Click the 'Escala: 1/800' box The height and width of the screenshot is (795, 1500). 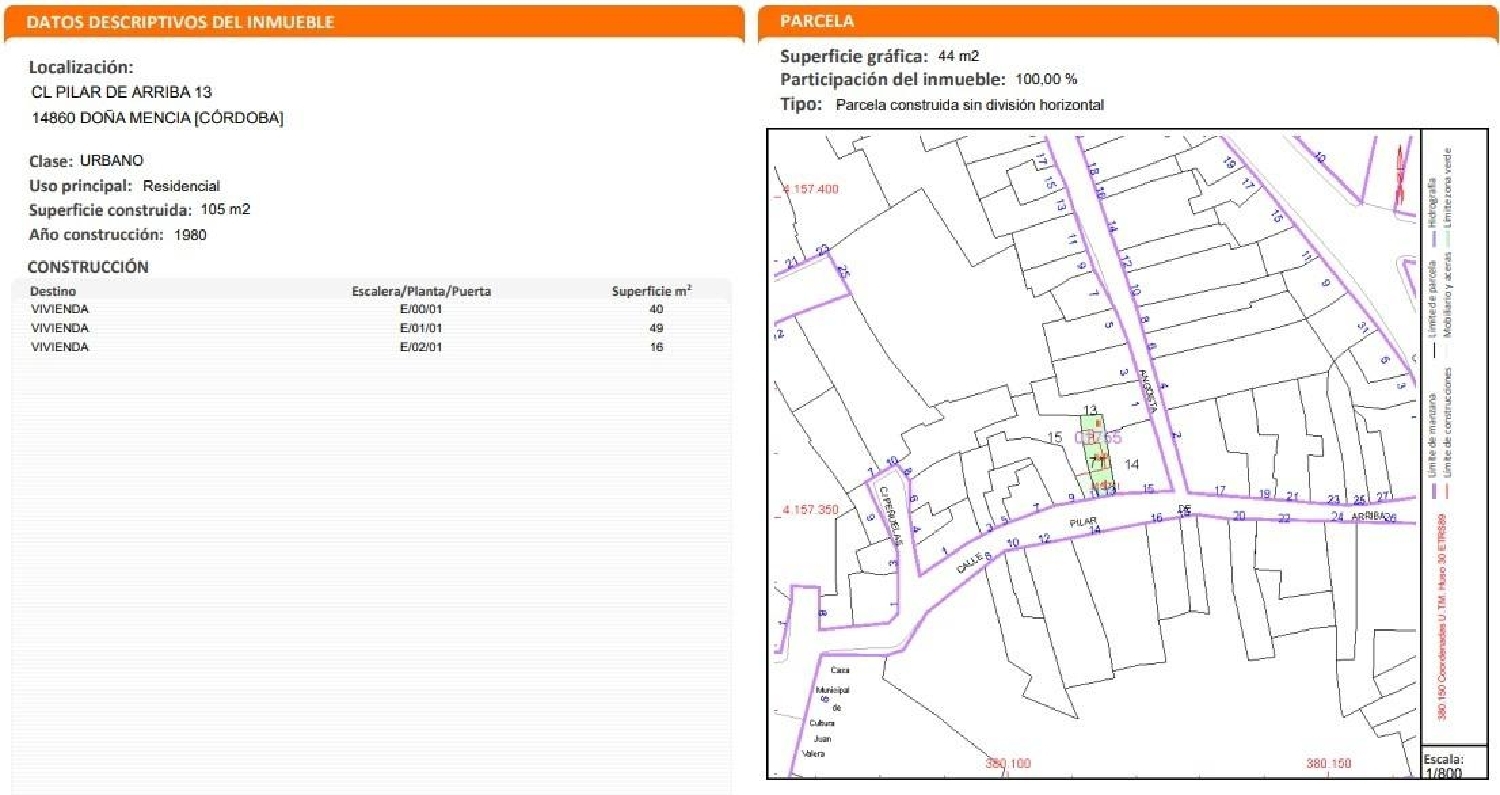[x=1442, y=765]
